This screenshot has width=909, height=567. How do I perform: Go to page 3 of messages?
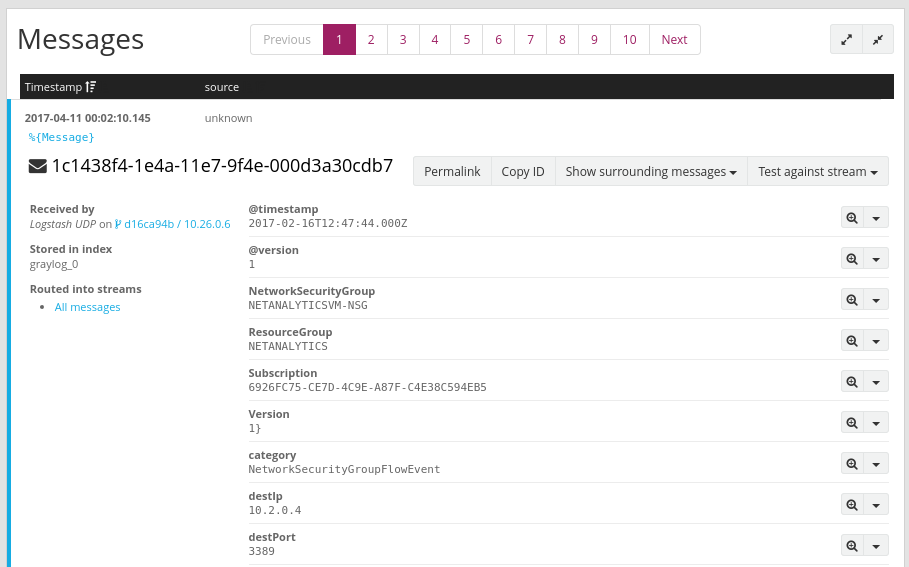pyautogui.click(x=403, y=39)
